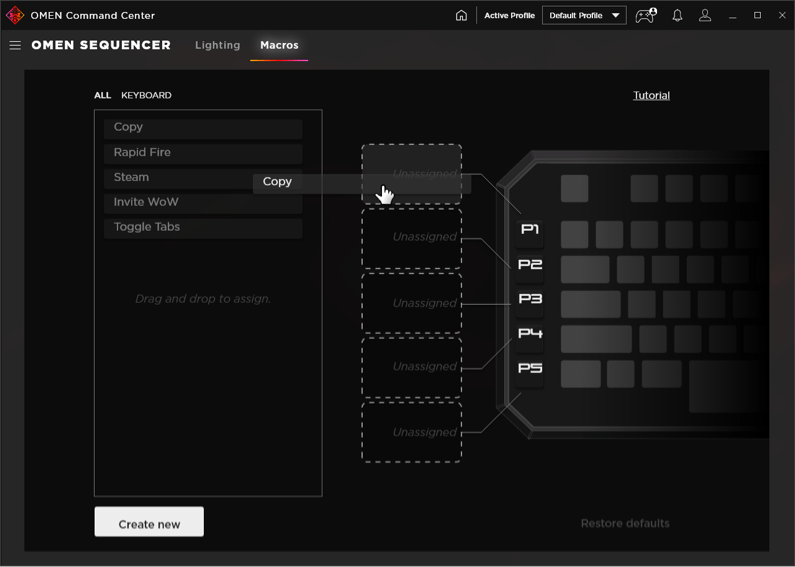Go to the Home icon in the title bar
Viewport: 795px width, 567px height.
click(461, 15)
